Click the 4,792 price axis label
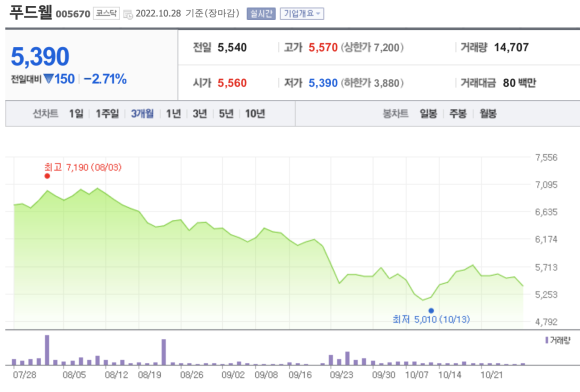 pyautogui.click(x=546, y=322)
